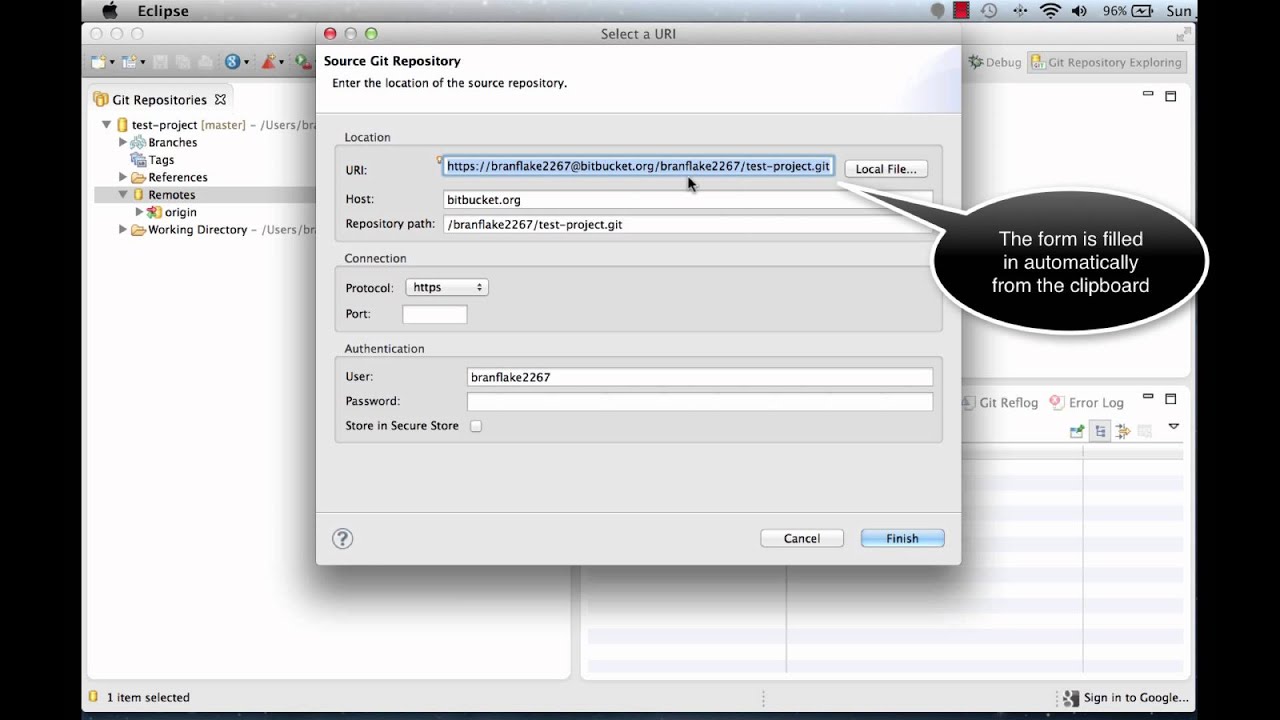The height and width of the screenshot is (720, 1280).
Task: Click the Tags node icon
Action: click(138, 160)
